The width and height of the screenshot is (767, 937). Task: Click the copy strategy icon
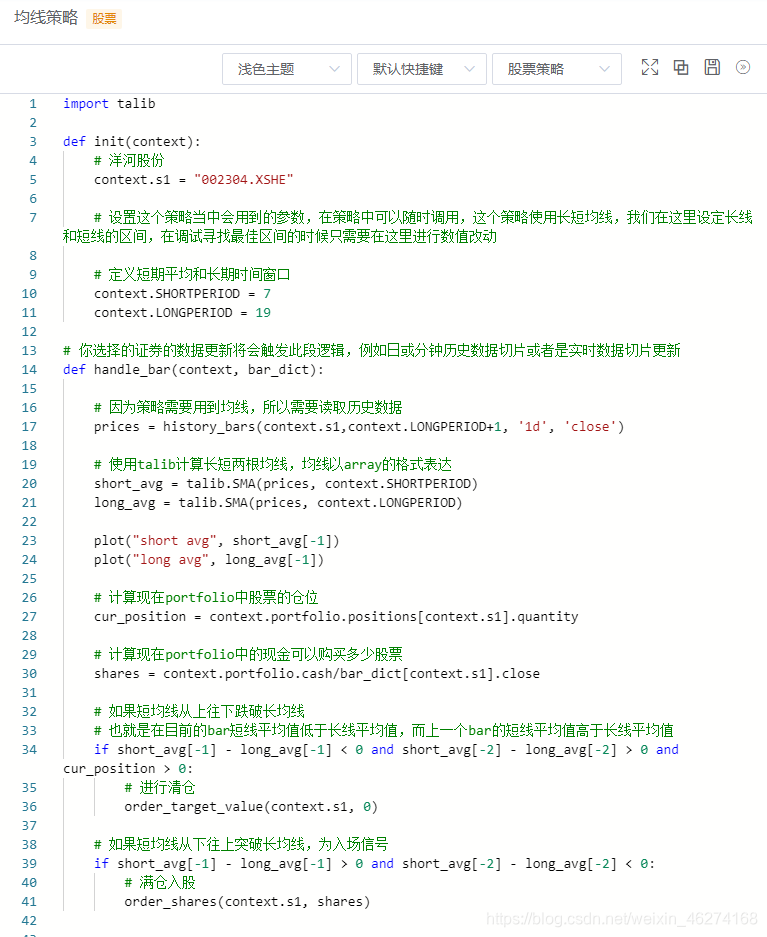pos(681,68)
